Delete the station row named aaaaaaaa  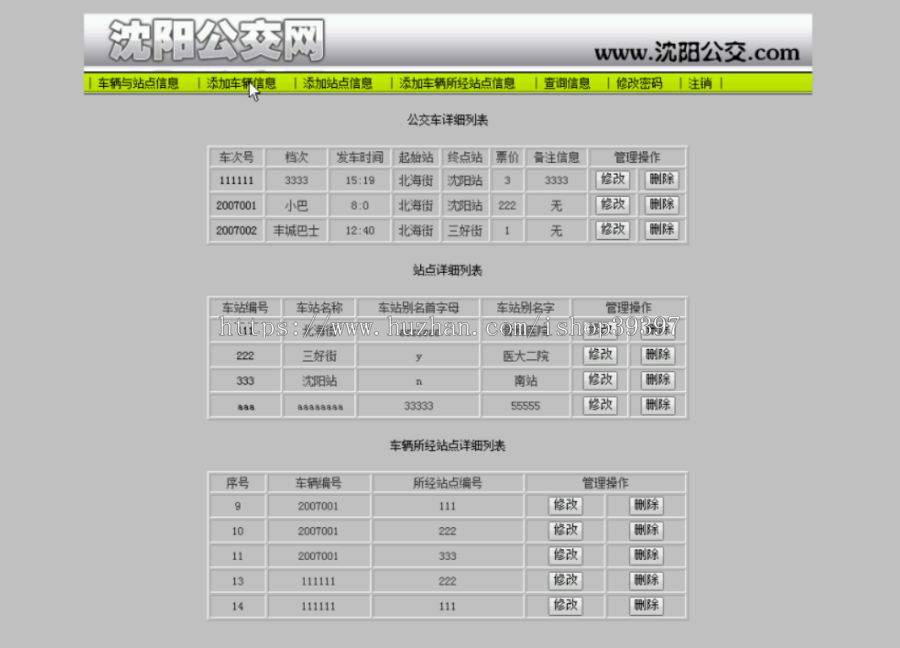pyautogui.click(x=658, y=405)
